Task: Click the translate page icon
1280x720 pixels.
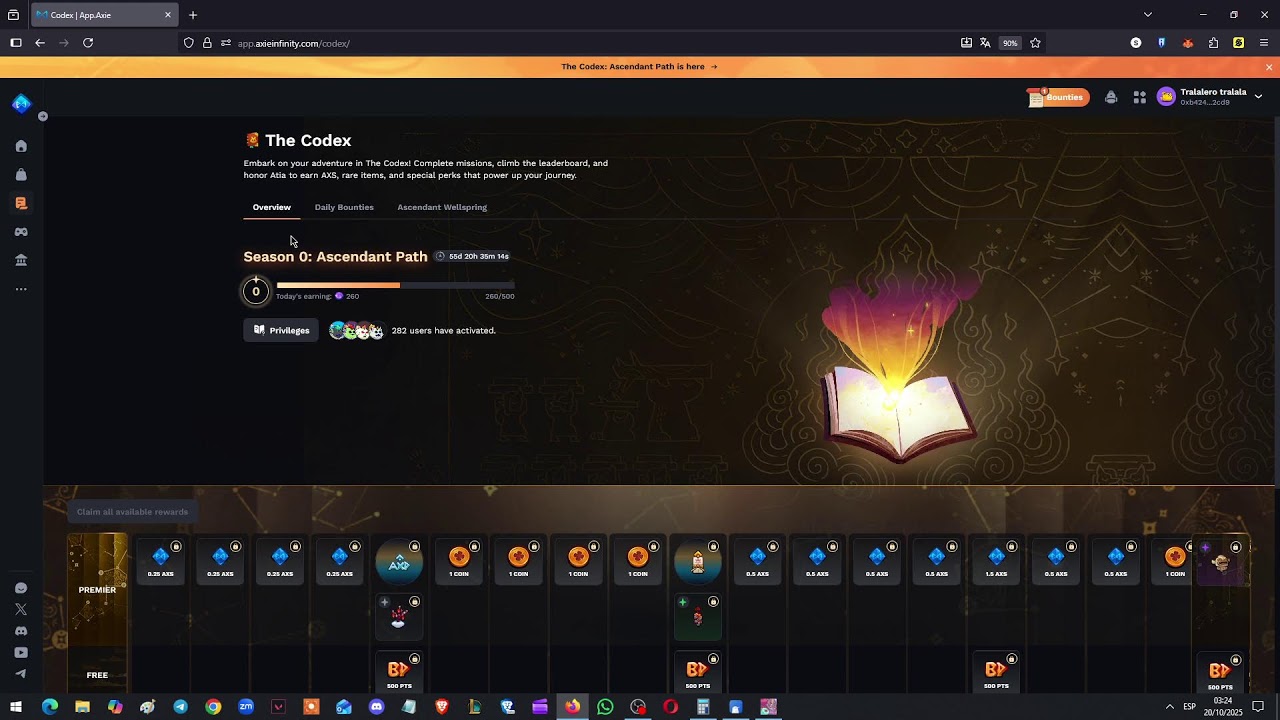Action: click(x=985, y=43)
